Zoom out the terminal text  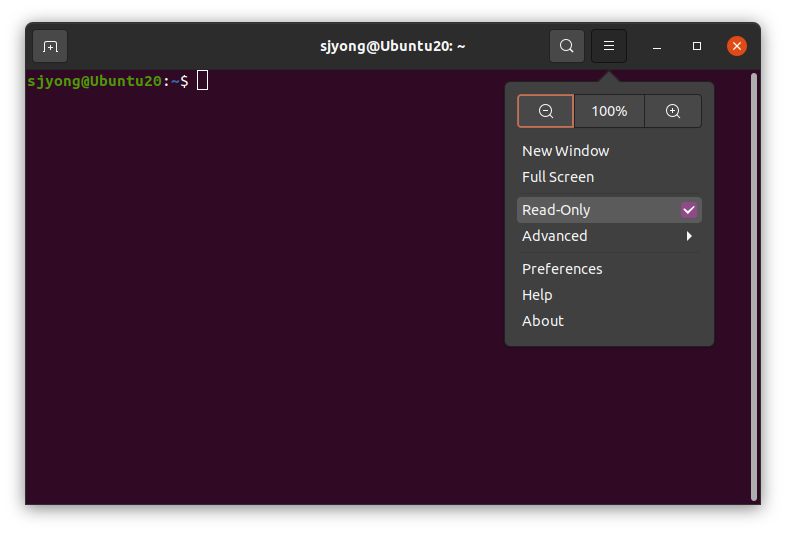545,111
